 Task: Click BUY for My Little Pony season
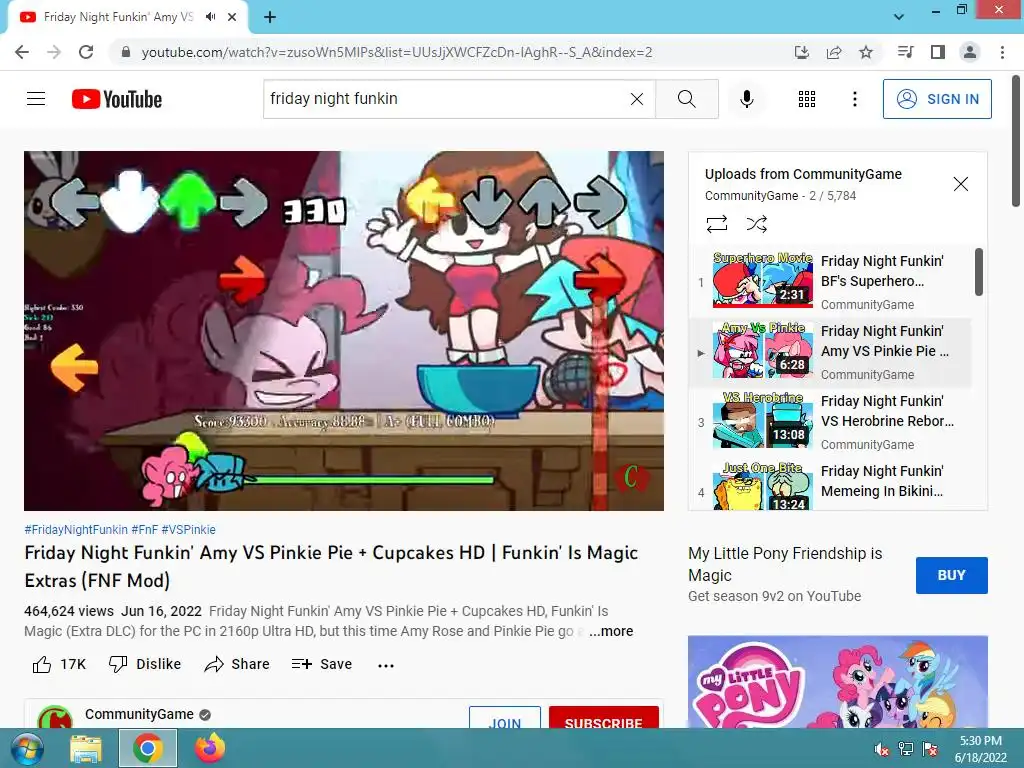tap(952, 575)
